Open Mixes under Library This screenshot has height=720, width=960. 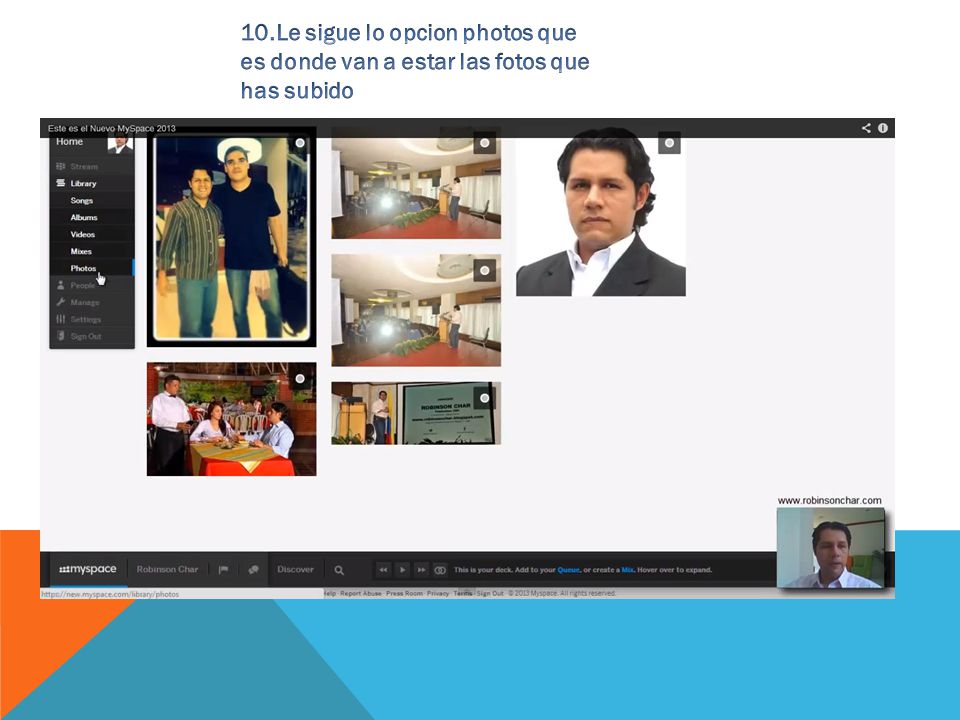coord(81,252)
